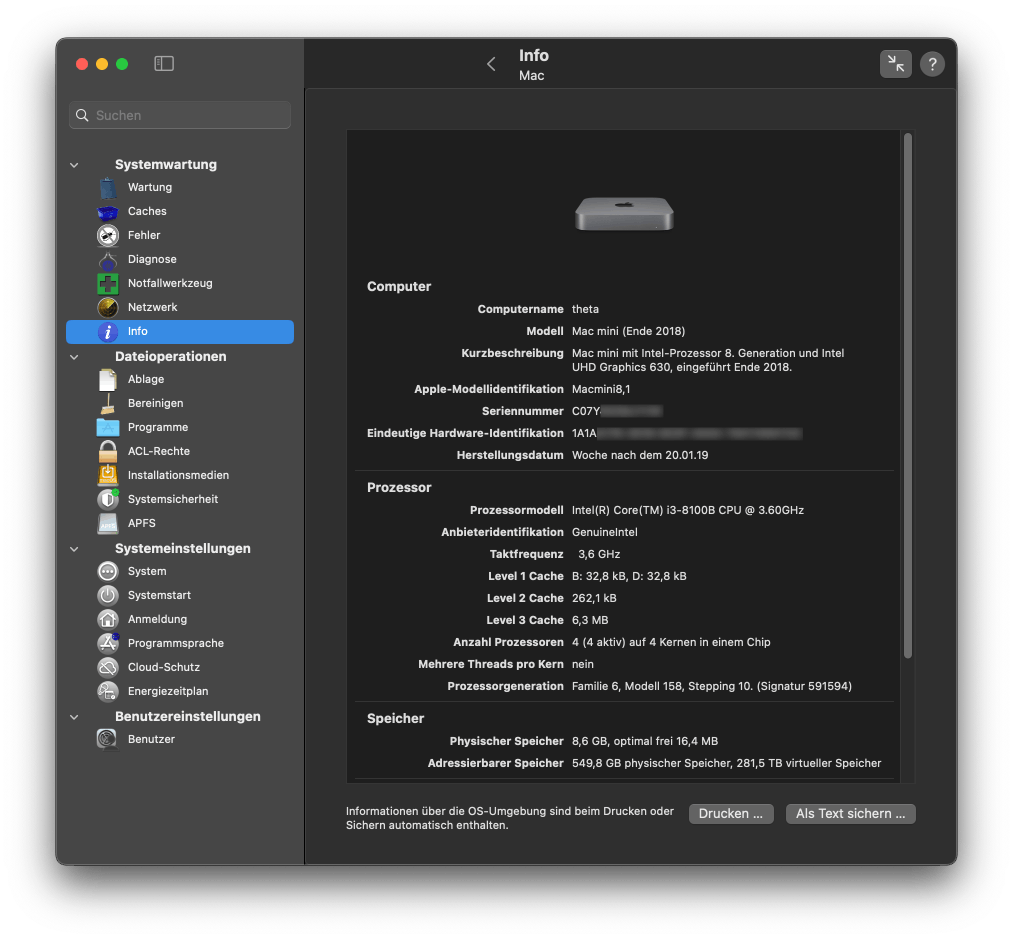The height and width of the screenshot is (939, 1013).
Task: Choose the Diagnose icon
Action: pyautogui.click(x=108, y=259)
